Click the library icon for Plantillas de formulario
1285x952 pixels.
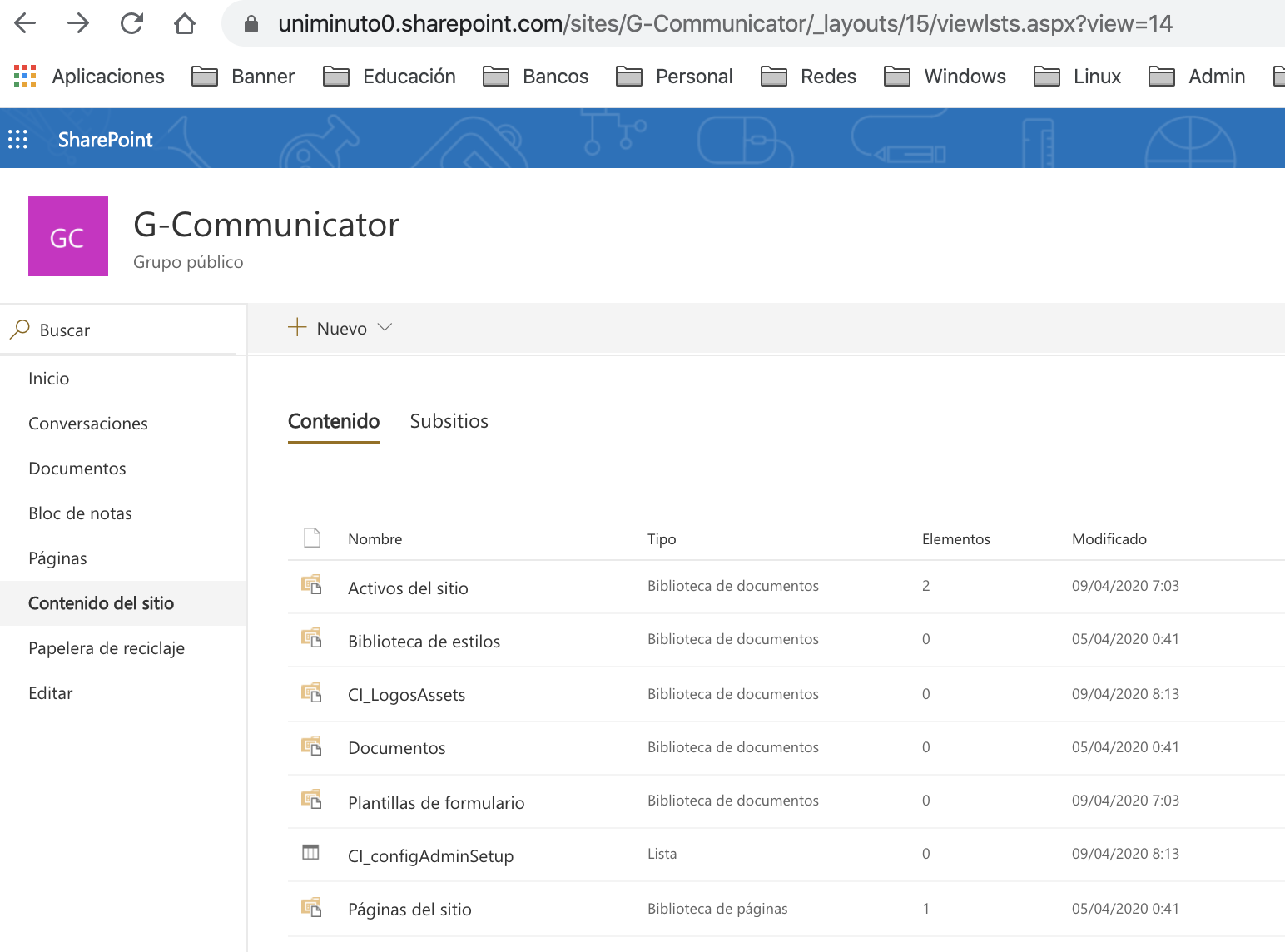311,800
